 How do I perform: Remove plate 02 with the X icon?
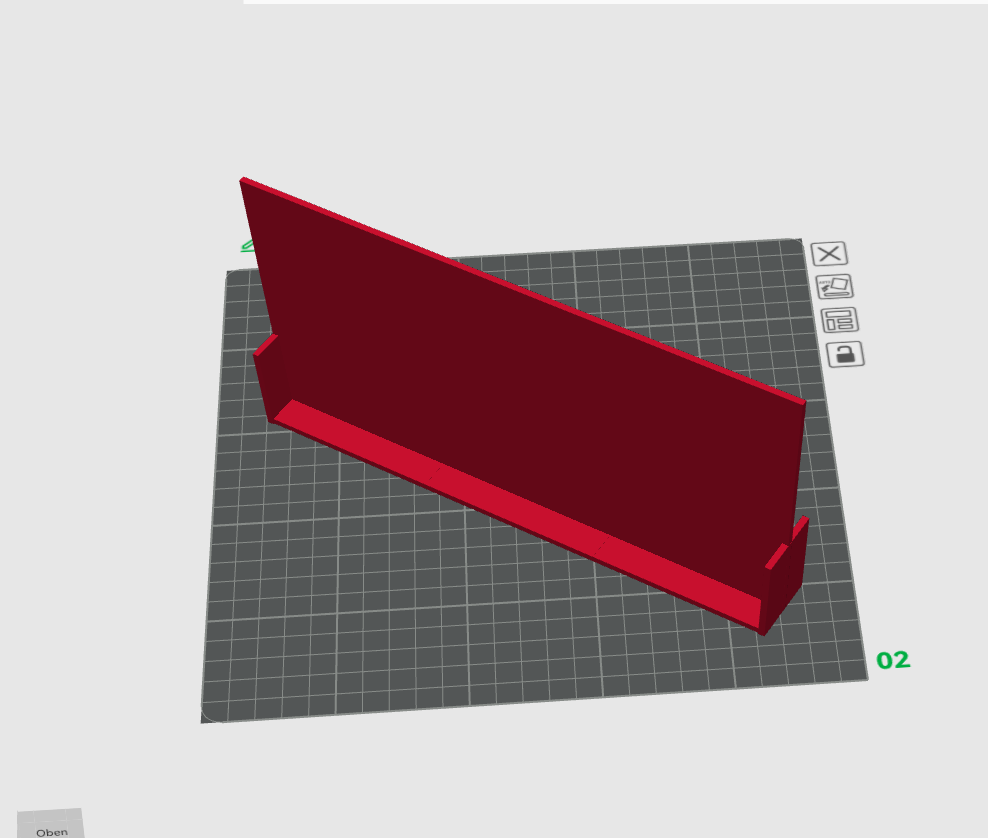tap(829, 253)
